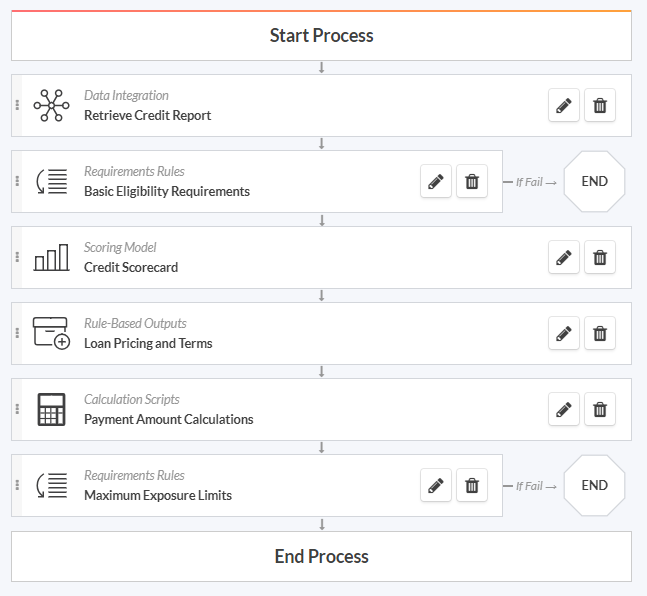
Task: Click the Rule-Based Outputs type label
Action: tap(135, 323)
